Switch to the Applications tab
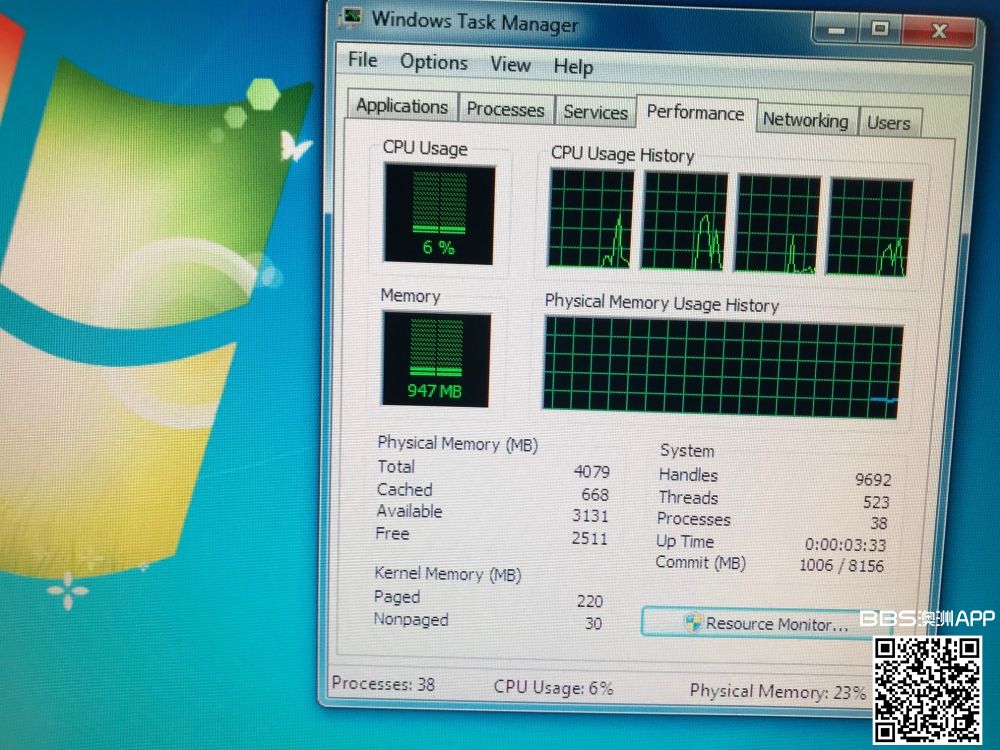Screen dimensions: 1000x750 (x=402, y=106)
